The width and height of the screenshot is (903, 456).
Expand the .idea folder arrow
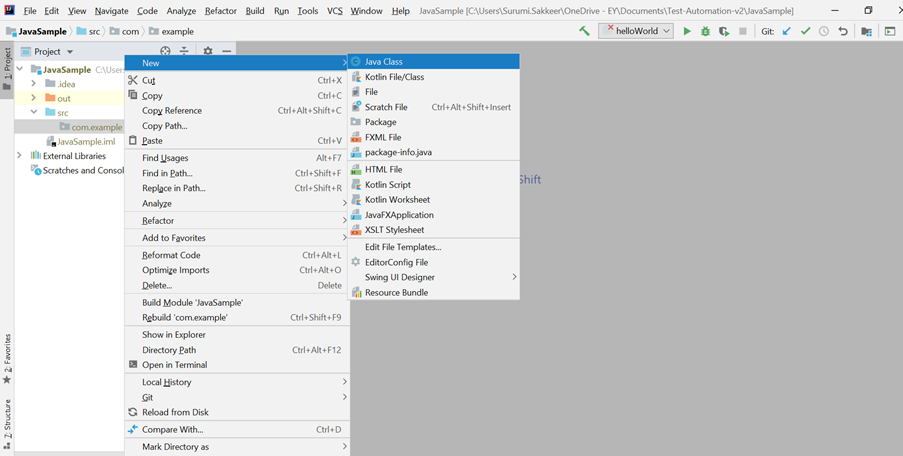point(34,83)
